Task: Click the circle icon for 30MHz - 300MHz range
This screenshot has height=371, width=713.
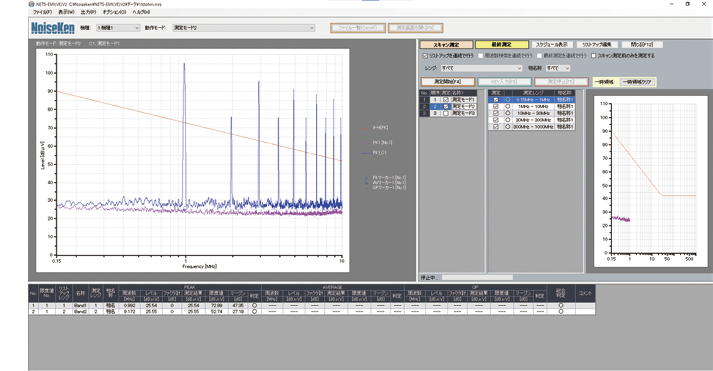Action: click(x=508, y=120)
